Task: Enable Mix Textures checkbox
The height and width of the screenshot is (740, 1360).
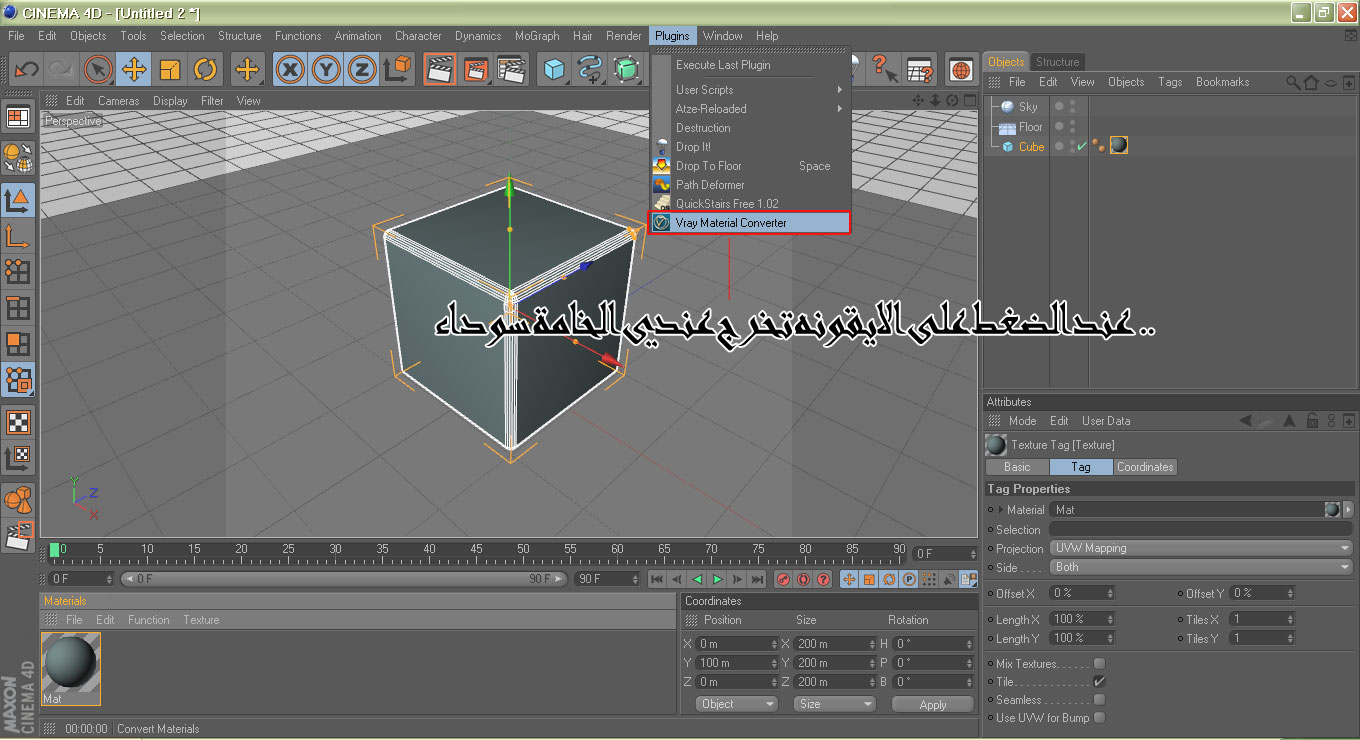Action: [x=1100, y=664]
